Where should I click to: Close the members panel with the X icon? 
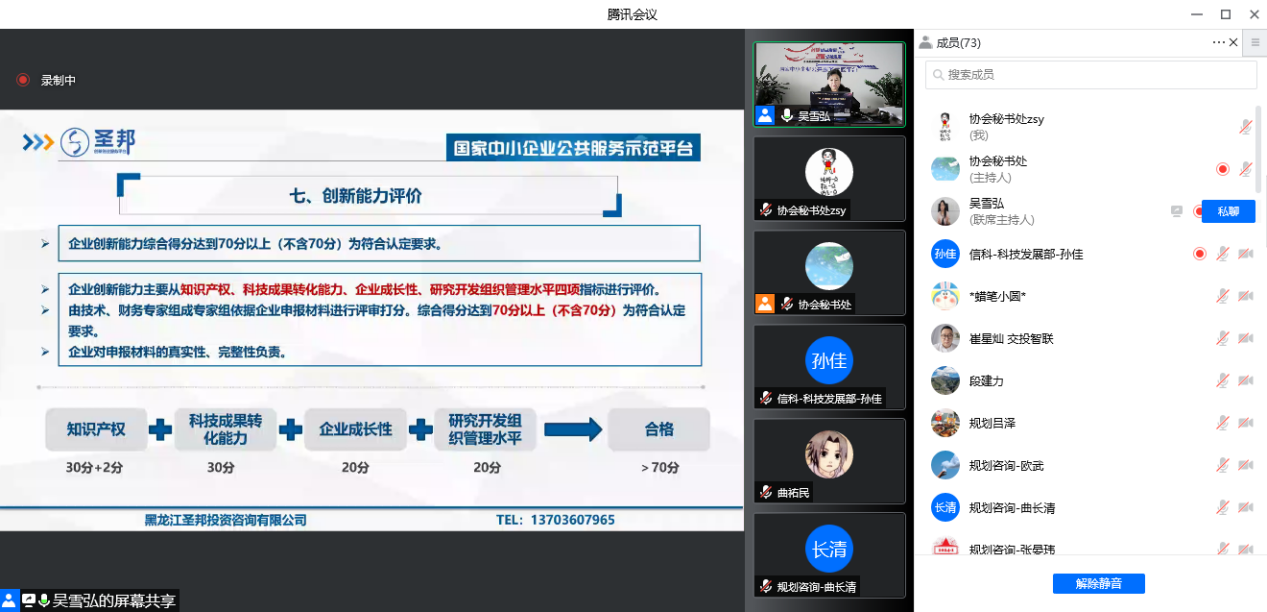1233,42
